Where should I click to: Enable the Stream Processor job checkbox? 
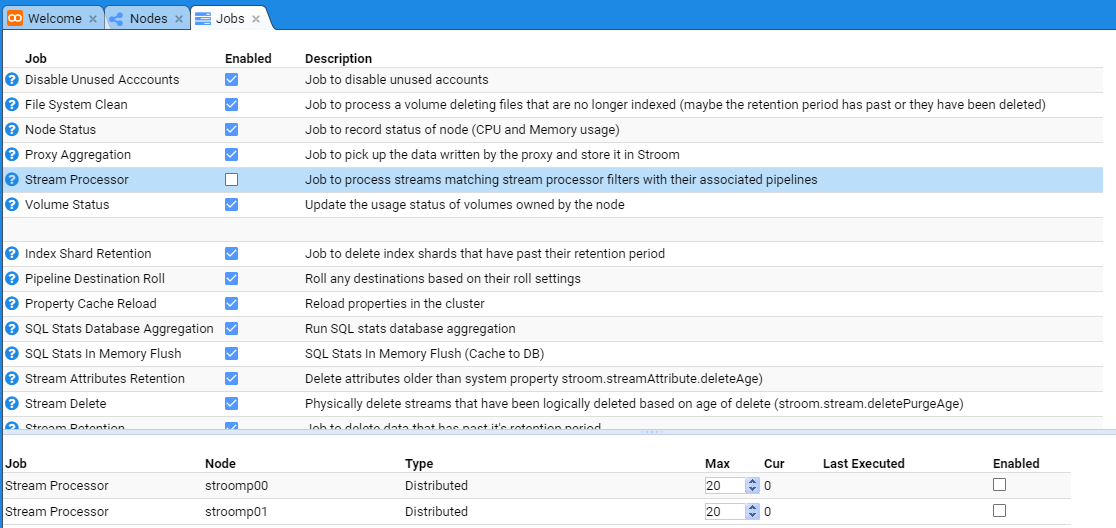coord(231,180)
